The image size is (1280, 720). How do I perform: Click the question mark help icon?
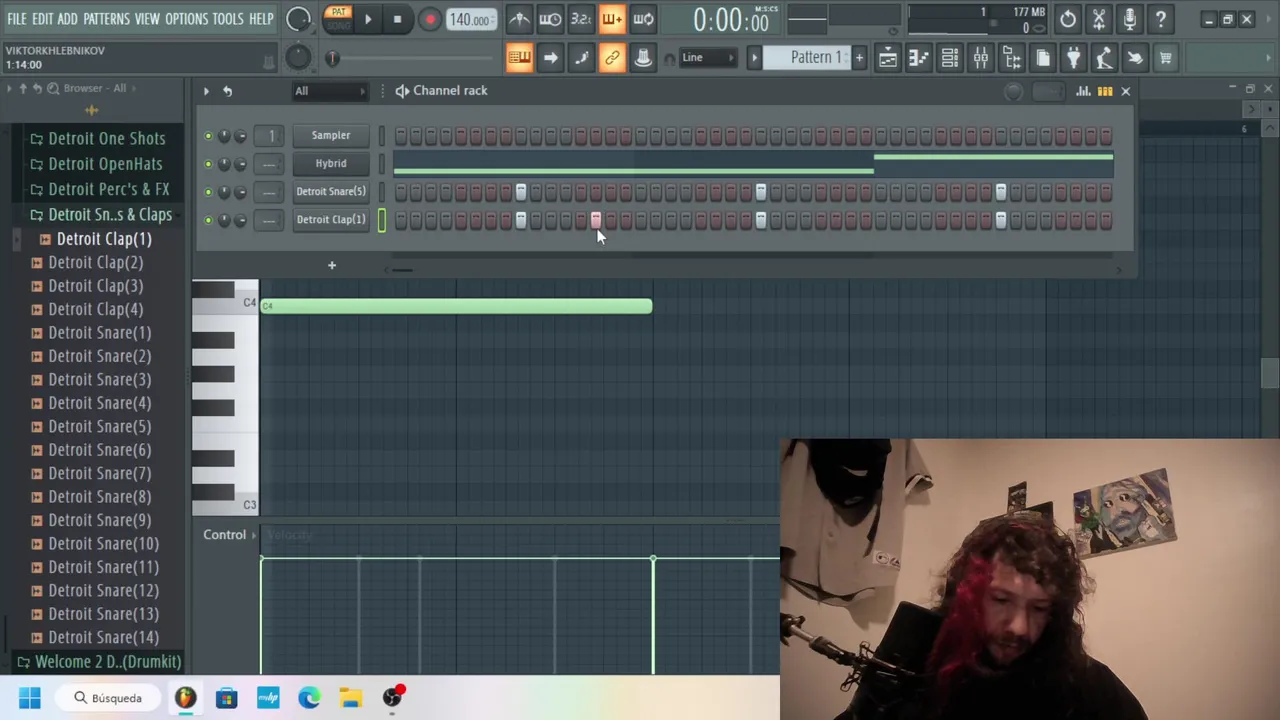click(x=1161, y=19)
